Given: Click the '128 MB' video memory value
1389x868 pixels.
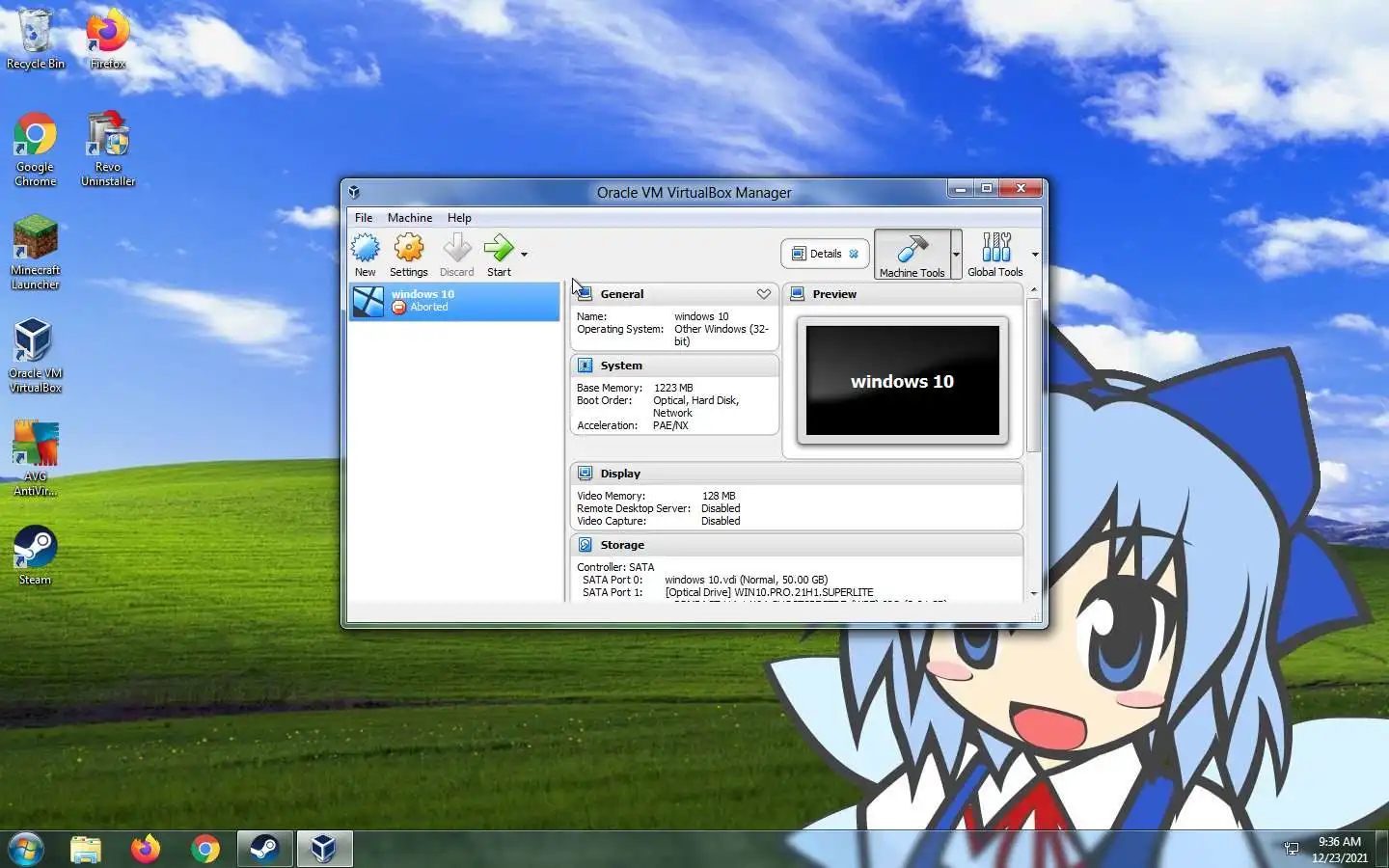Looking at the screenshot, I should point(719,496).
